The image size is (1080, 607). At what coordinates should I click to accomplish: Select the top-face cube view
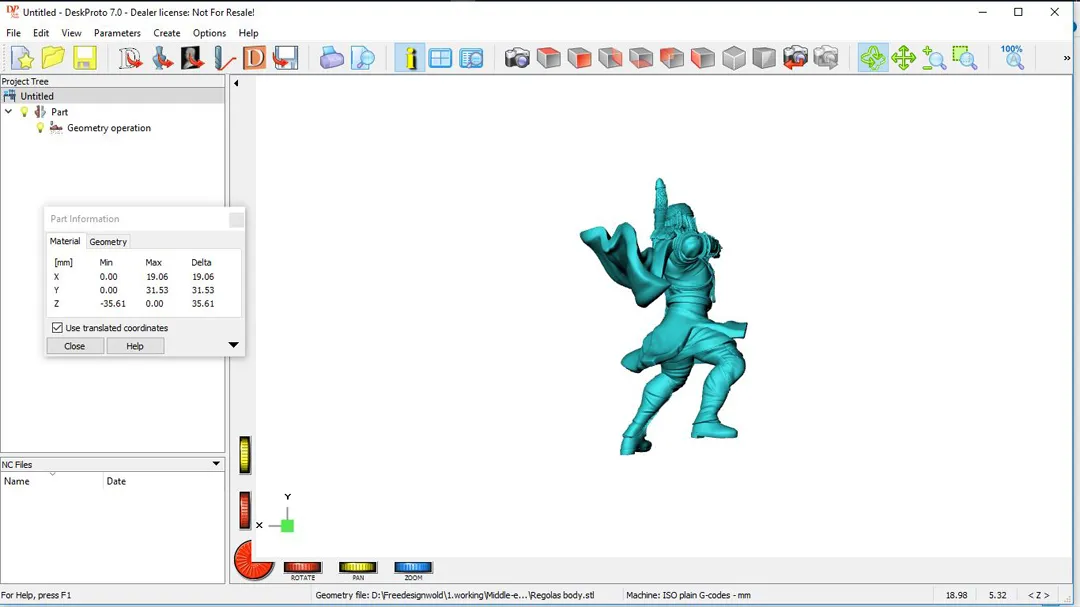pyautogui.click(x=548, y=58)
